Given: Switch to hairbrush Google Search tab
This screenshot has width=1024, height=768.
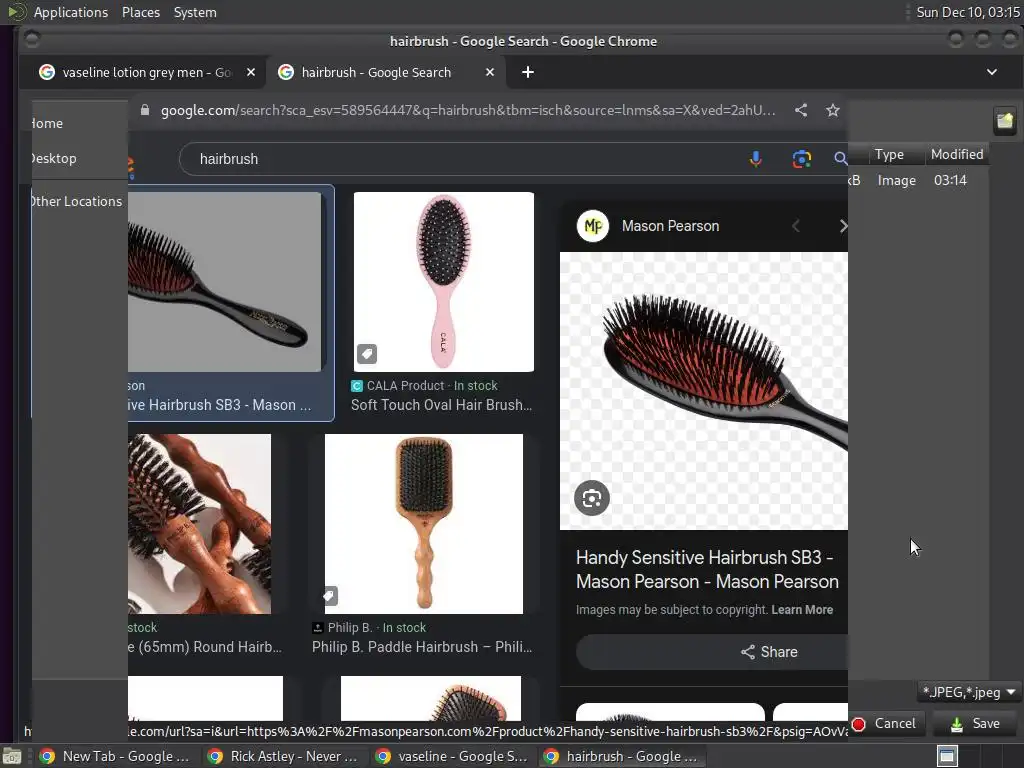Looking at the screenshot, I should [385, 72].
